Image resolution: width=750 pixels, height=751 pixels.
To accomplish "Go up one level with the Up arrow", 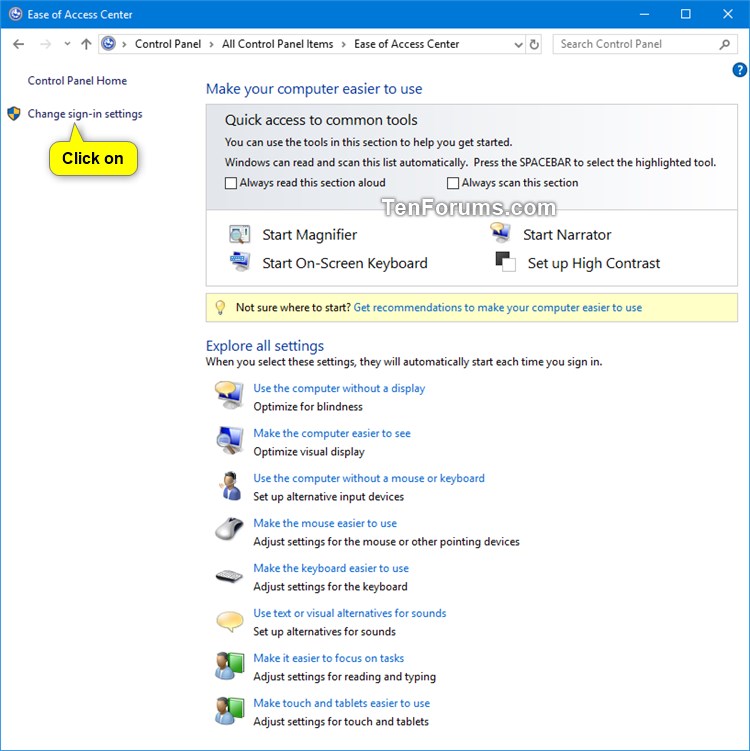I will pos(86,44).
